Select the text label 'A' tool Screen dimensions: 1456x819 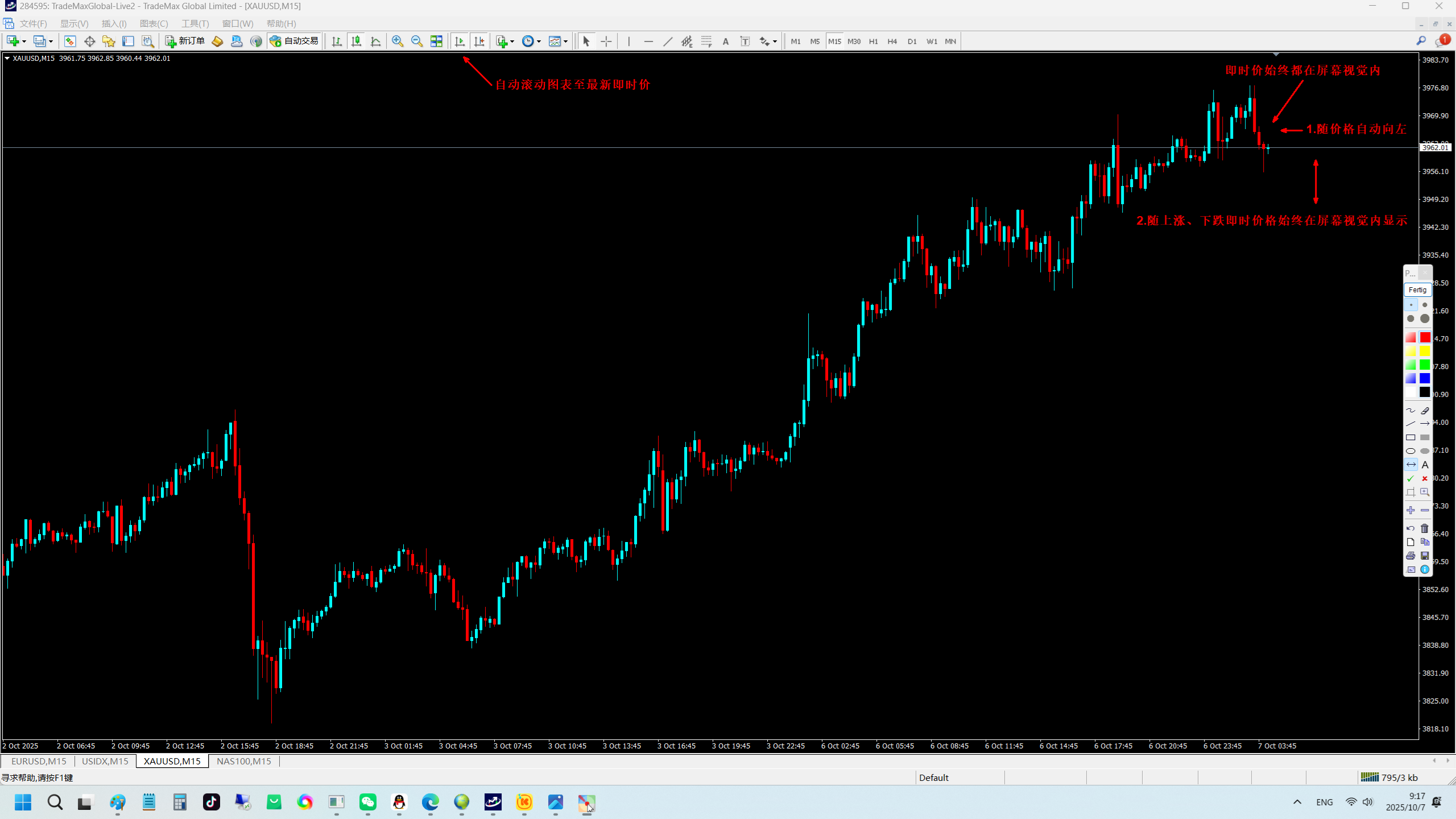pyautogui.click(x=726, y=41)
